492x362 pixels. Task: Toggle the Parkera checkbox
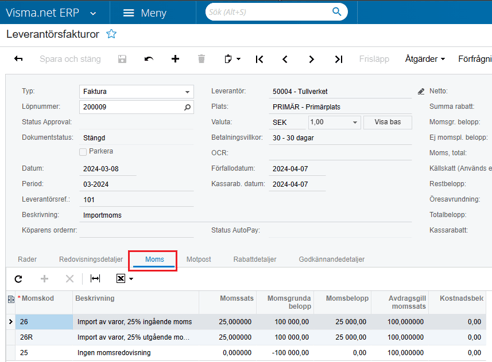coord(83,152)
